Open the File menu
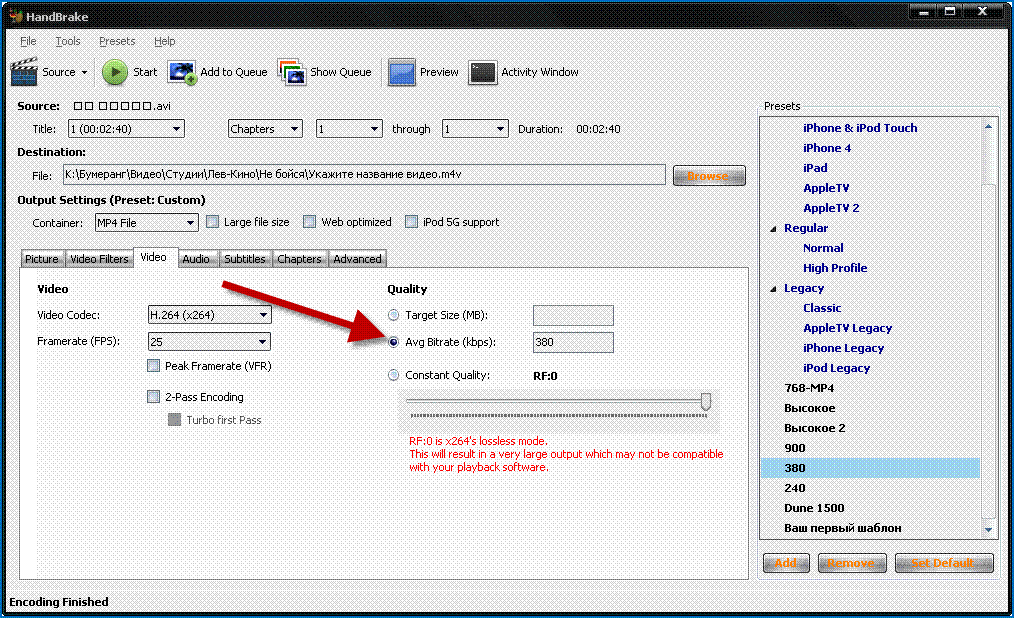This screenshot has height=618, width=1014. (x=28, y=41)
